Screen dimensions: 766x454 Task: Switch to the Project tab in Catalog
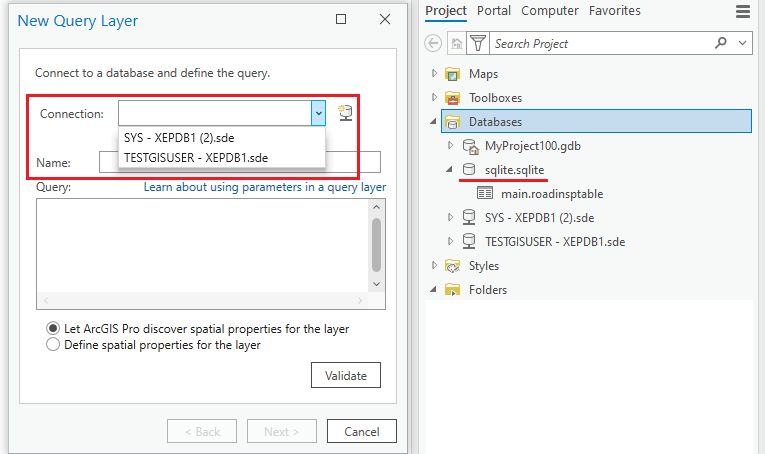pos(446,11)
